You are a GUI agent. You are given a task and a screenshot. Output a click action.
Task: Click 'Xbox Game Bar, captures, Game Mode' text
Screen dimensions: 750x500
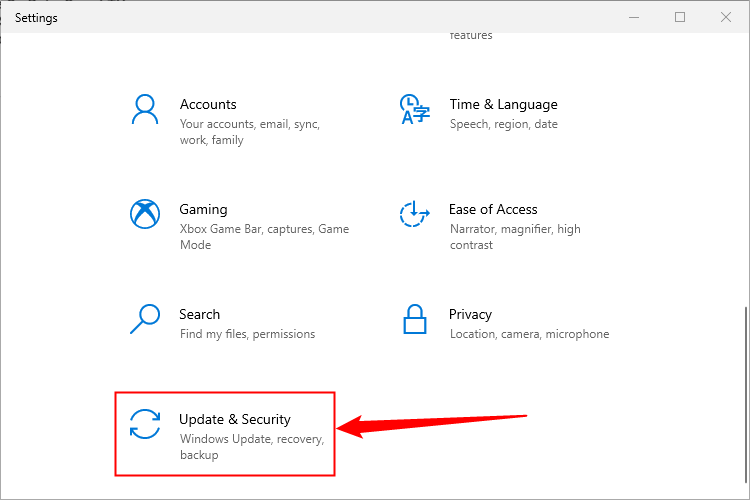(x=265, y=237)
